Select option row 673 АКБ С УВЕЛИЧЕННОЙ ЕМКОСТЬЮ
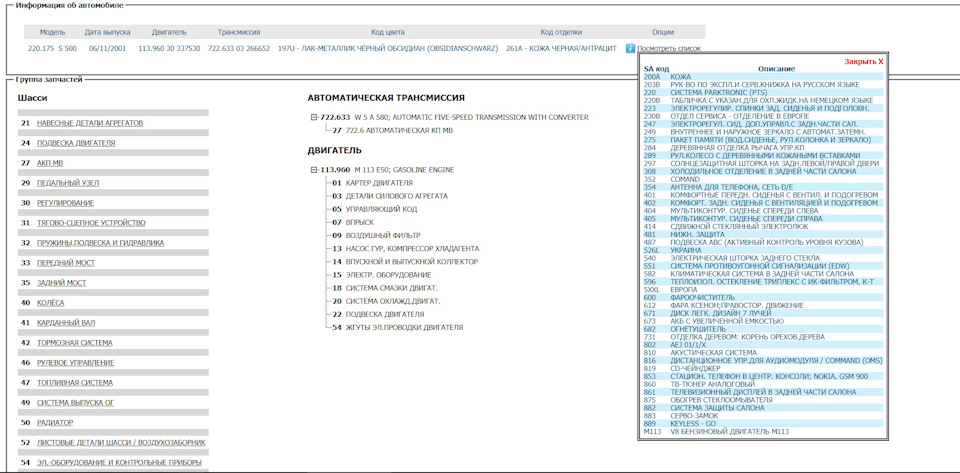The height and width of the screenshot is (473, 960). [x=763, y=321]
